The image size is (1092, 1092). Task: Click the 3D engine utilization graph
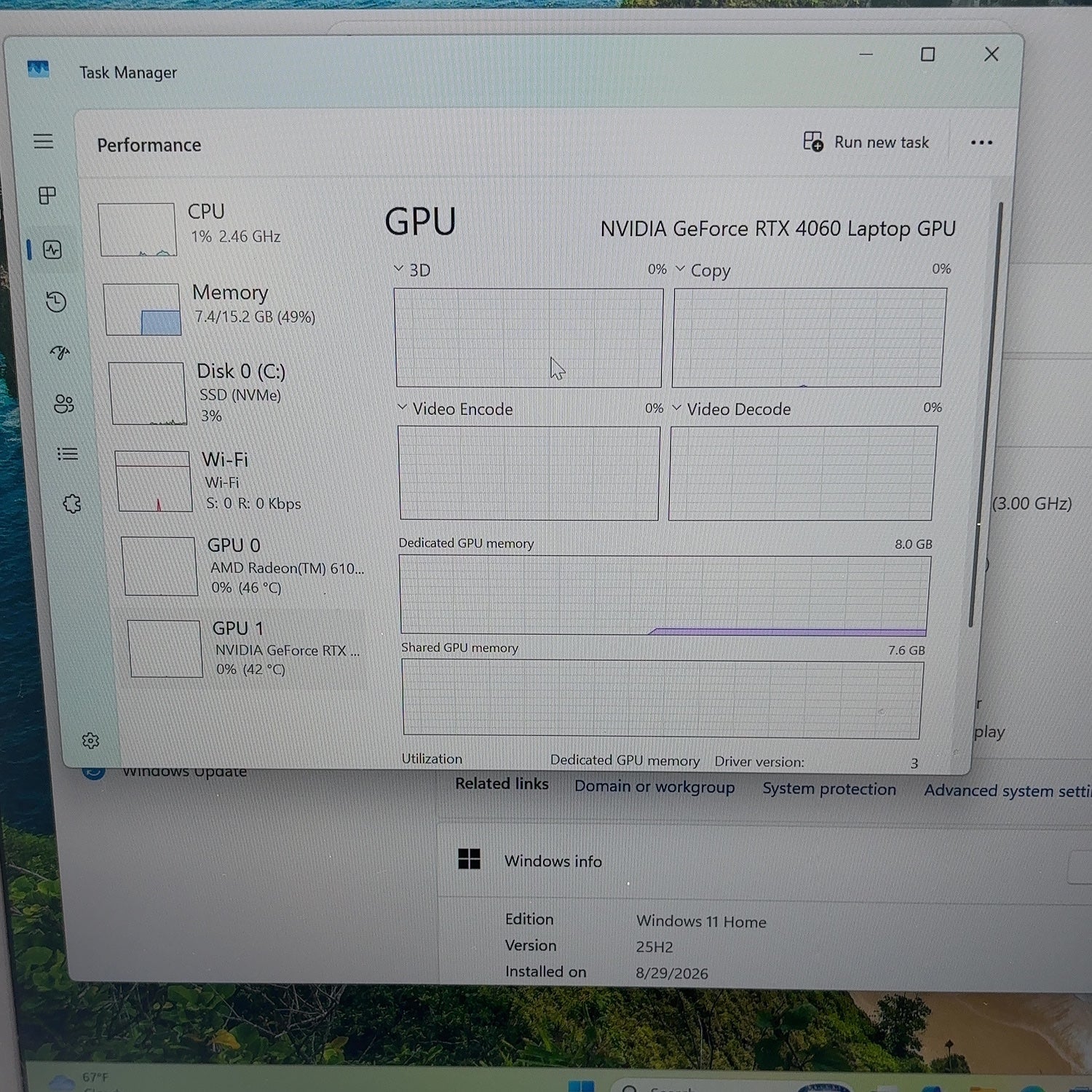(x=529, y=338)
